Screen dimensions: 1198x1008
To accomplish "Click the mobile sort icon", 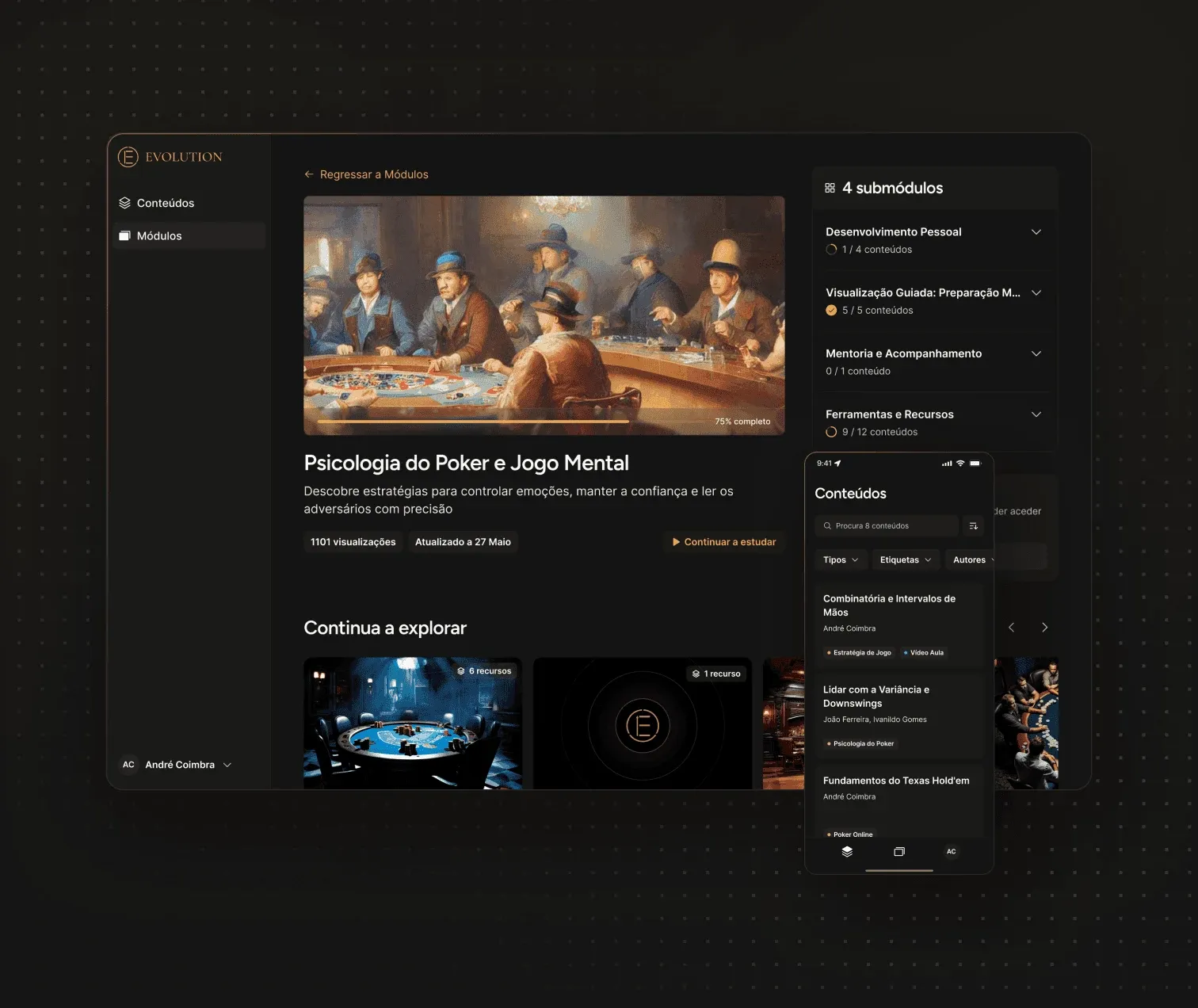I will coord(973,525).
